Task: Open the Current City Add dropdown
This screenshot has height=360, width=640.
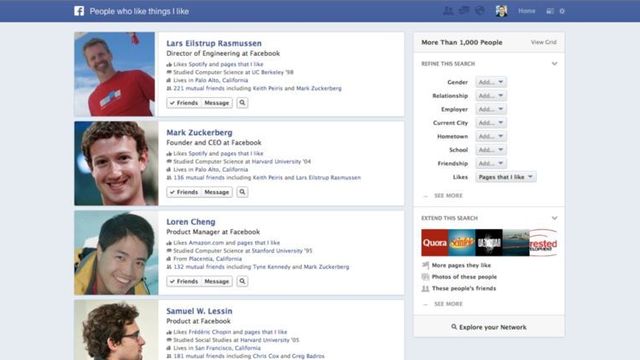Action: click(491, 122)
